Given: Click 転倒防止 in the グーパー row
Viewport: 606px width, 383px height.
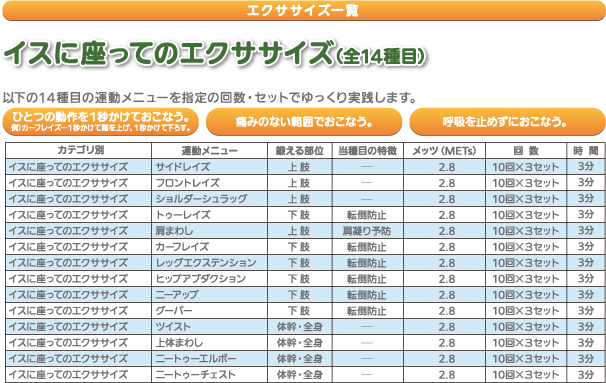Looking at the screenshot, I should pyautogui.click(x=367, y=311).
